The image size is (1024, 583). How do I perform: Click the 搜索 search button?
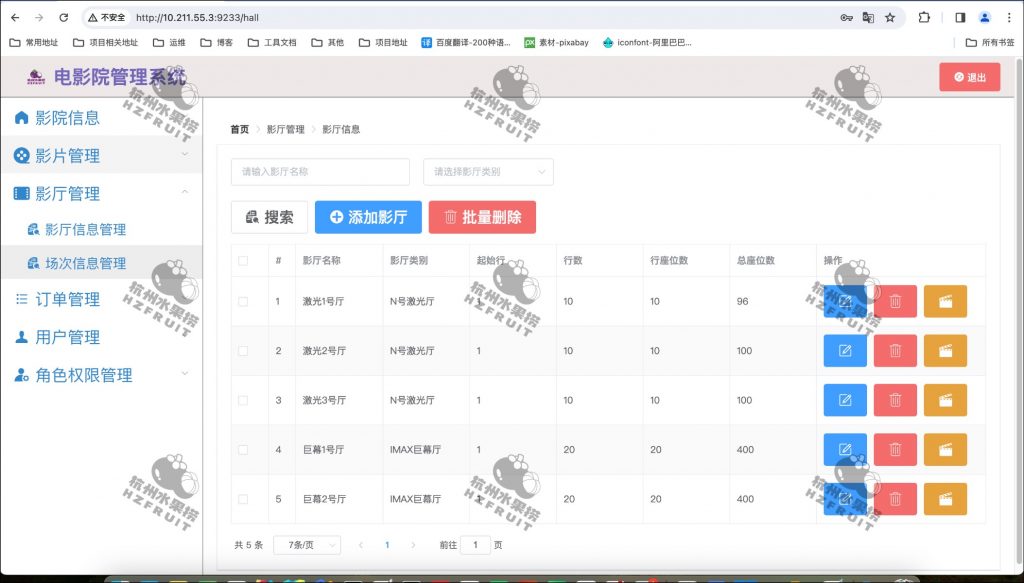point(268,216)
